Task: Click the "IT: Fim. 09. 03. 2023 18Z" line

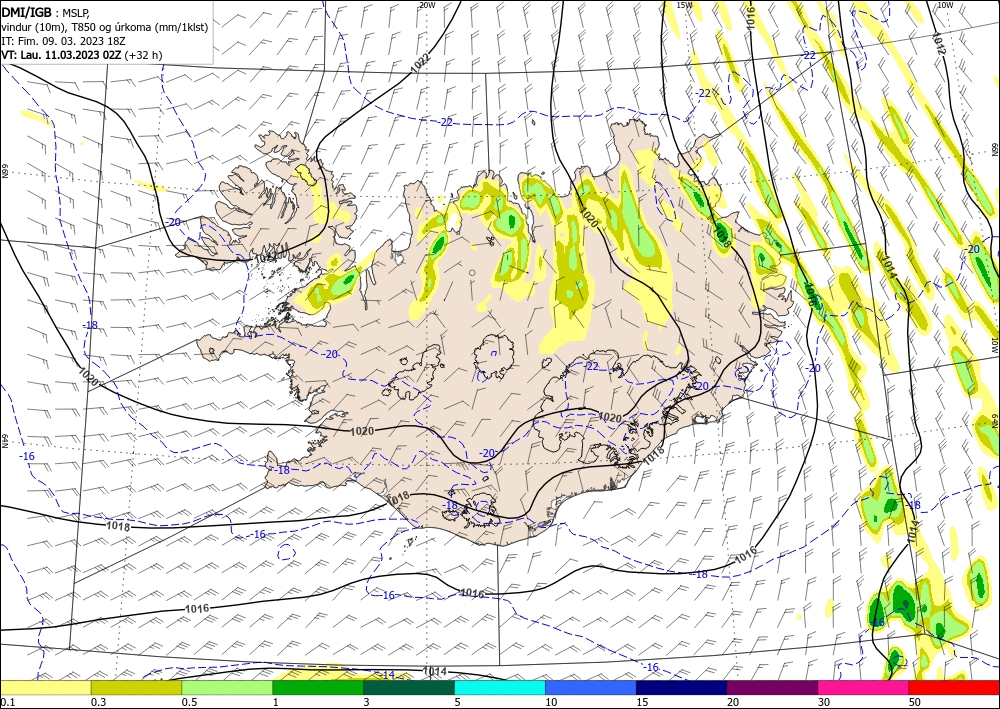Action: click(x=64, y=41)
